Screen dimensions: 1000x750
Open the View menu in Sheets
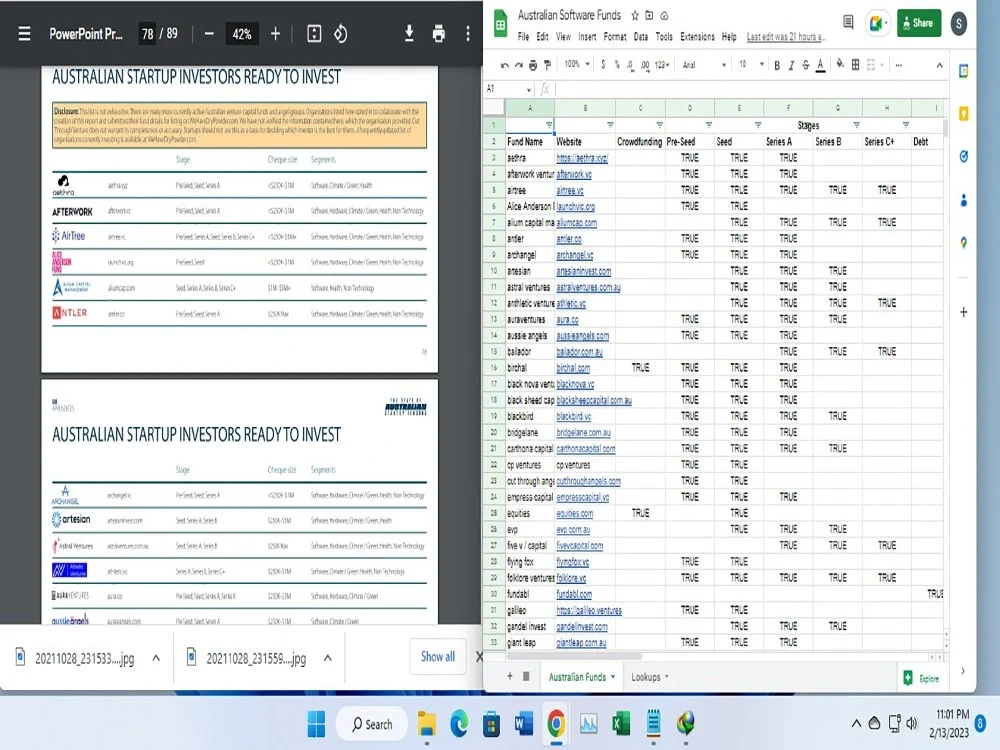click(563, 37)
